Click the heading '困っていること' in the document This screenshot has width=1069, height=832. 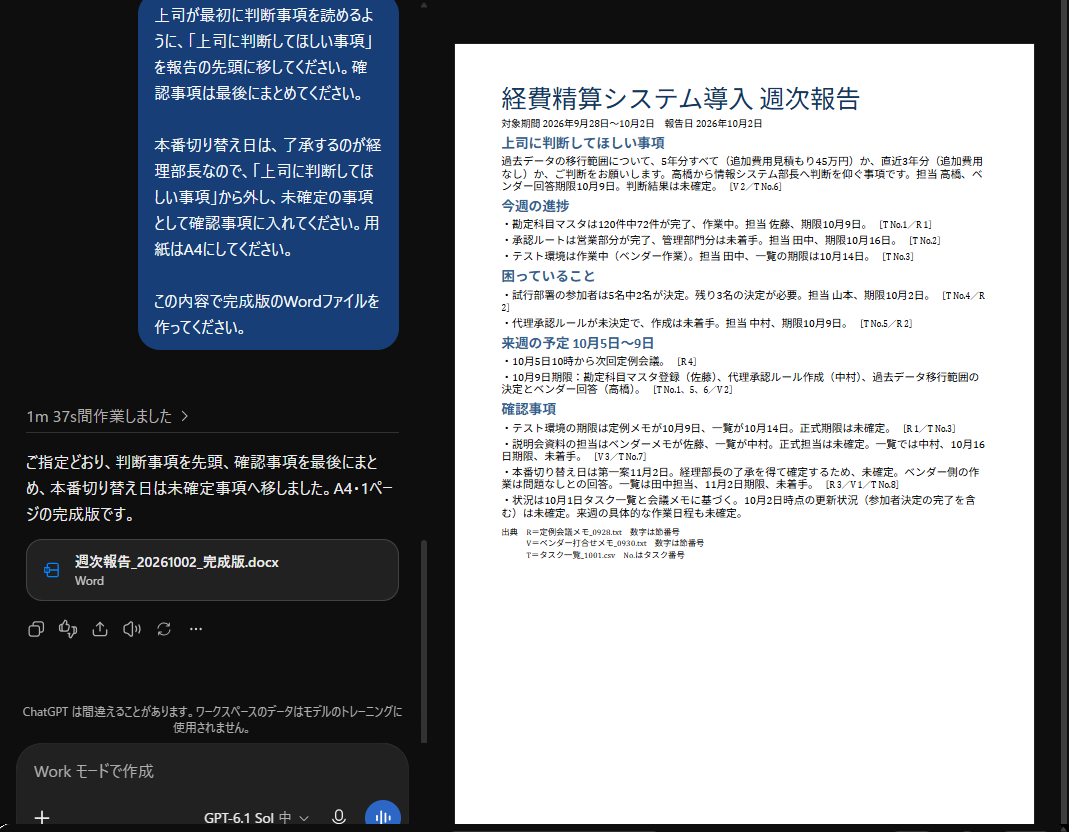point(548,276)
